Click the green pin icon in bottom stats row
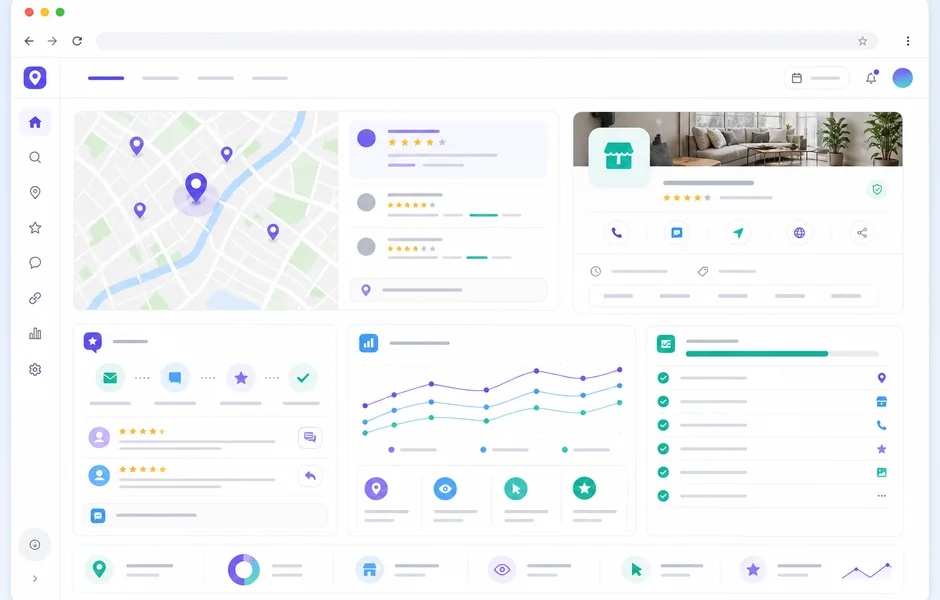The height and width of the screenshot is (600, 940). tap(100, 568)
